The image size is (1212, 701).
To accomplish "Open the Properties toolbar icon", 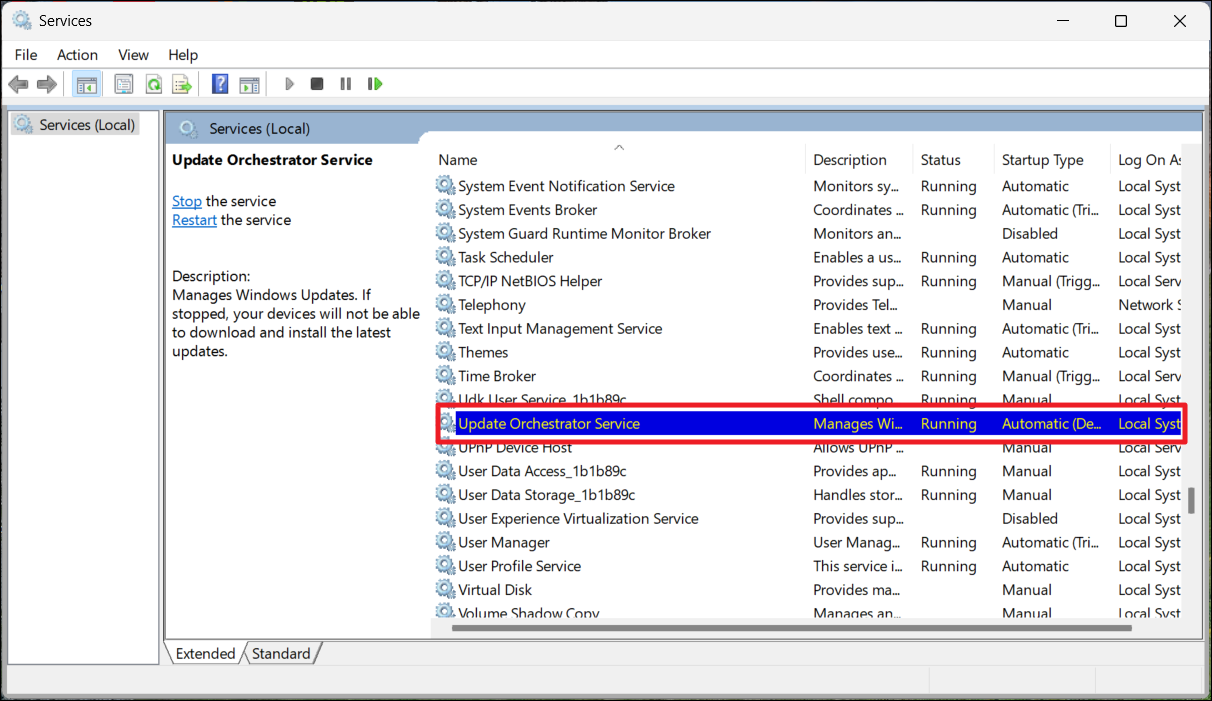I will 124,84.
